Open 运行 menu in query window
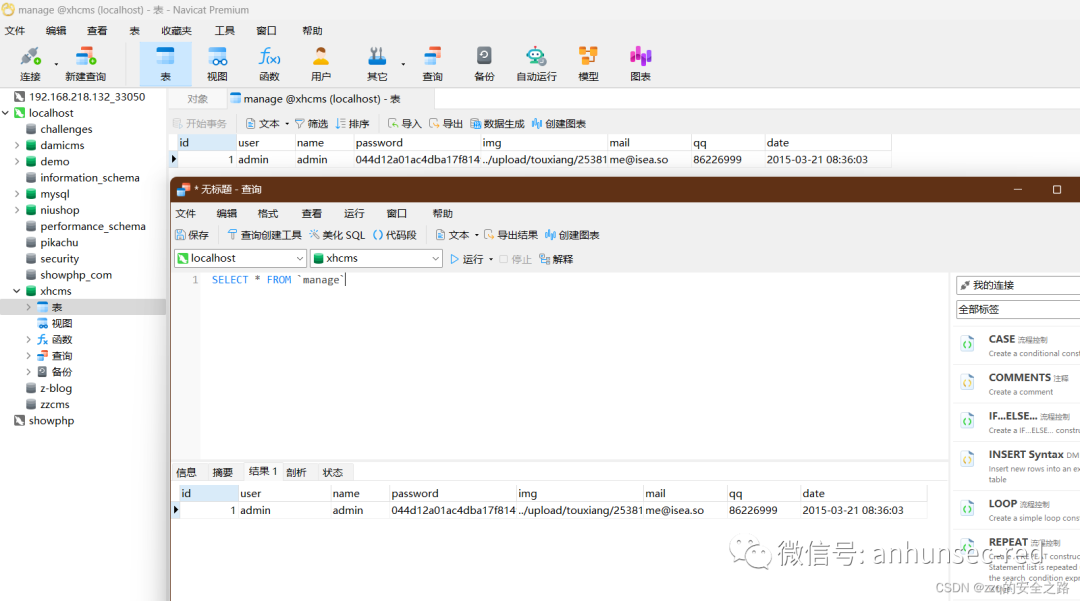The width and height of the screenshot is (1080, 601). 354,214
